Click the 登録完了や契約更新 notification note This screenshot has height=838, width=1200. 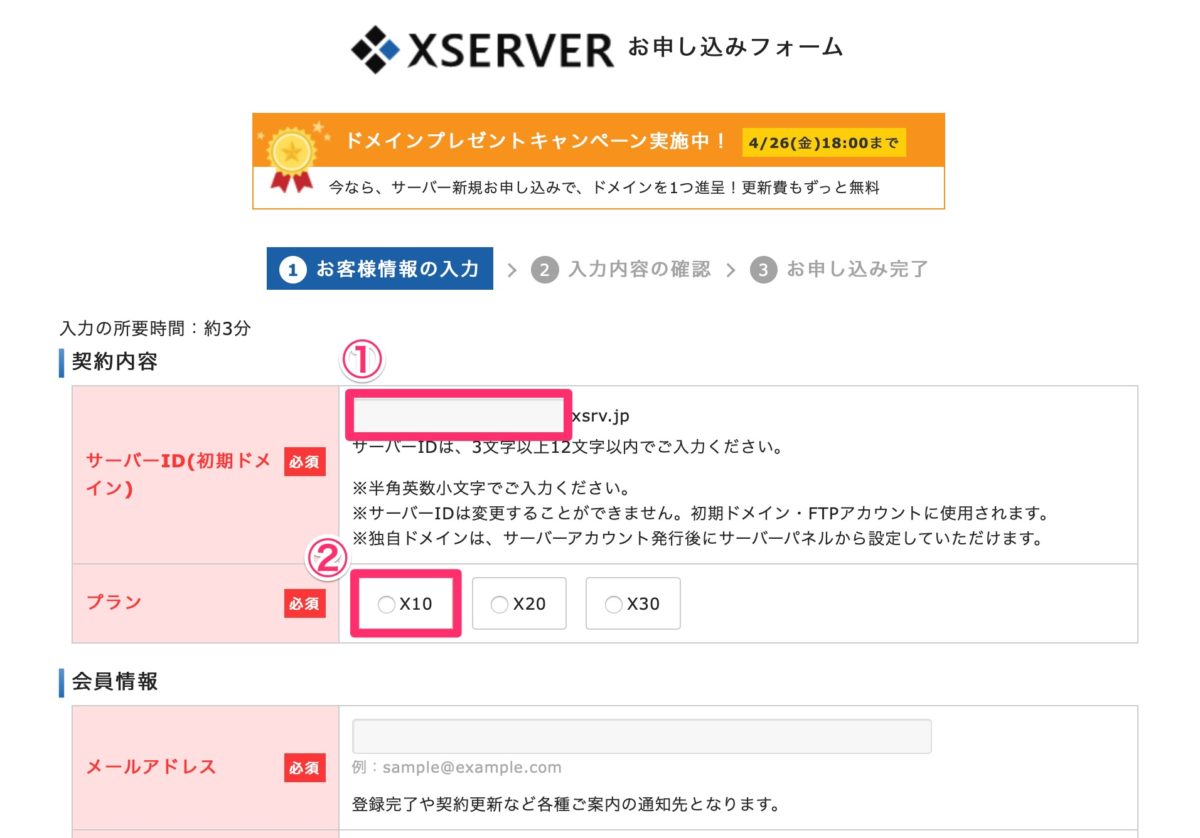click(566, 804)
